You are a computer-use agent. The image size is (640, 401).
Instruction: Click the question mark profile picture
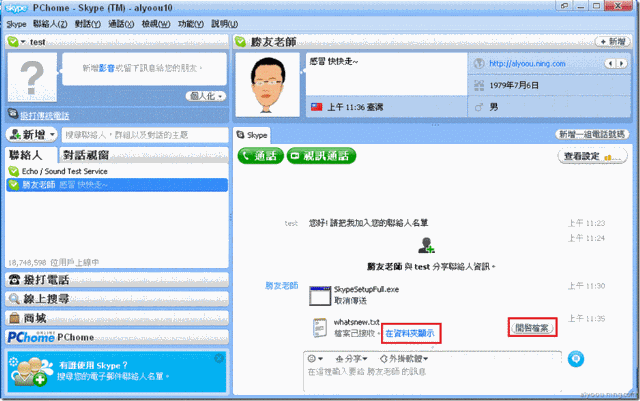point(32,78)
